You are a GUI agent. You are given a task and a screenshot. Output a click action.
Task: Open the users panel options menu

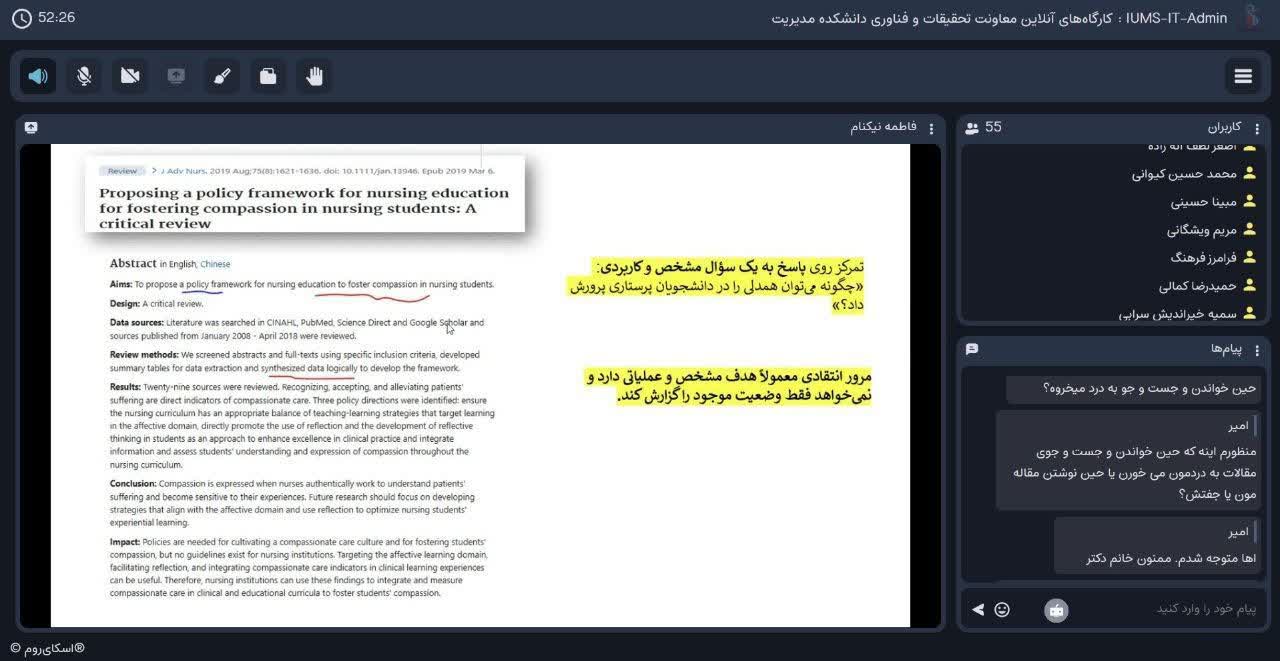[1257, 128]
